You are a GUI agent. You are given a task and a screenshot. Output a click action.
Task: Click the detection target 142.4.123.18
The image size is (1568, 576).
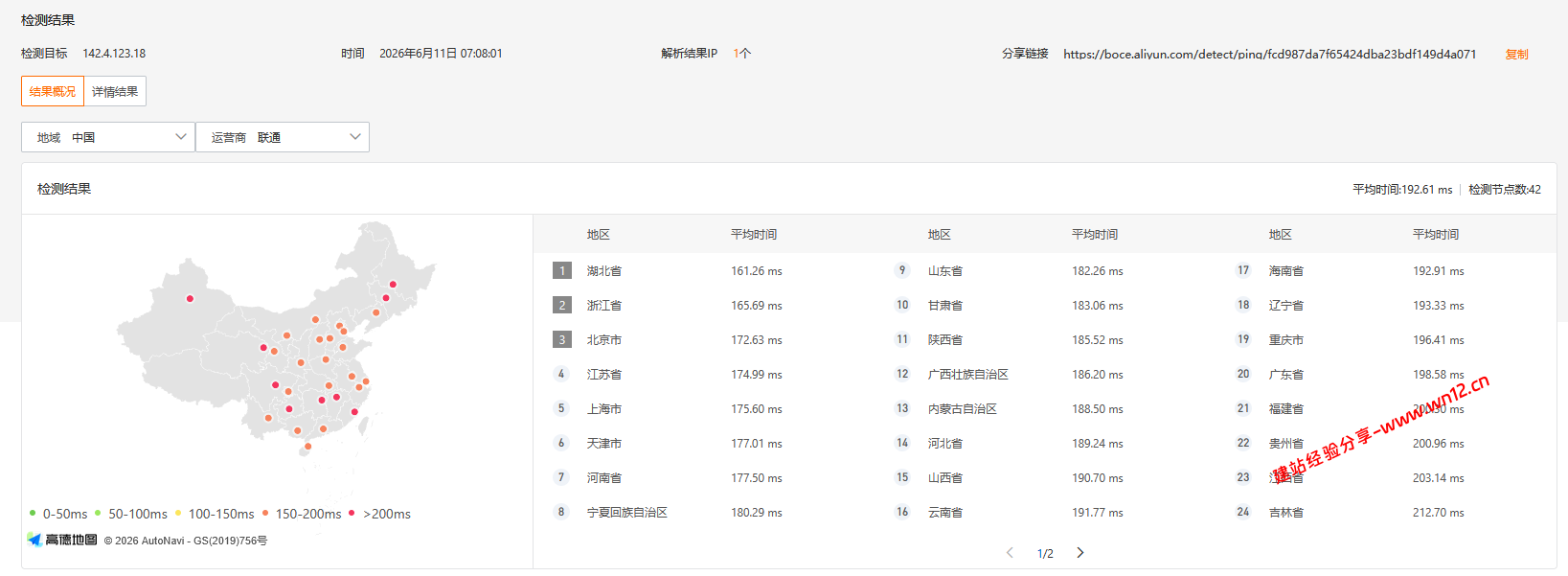tap(114, 54)
